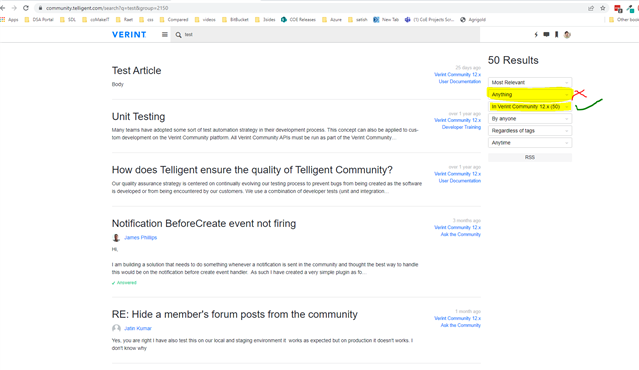This screenshot has width=639, height=370.
Task: Open conversations with the chat bubble icon
Action: pos(546,35)
